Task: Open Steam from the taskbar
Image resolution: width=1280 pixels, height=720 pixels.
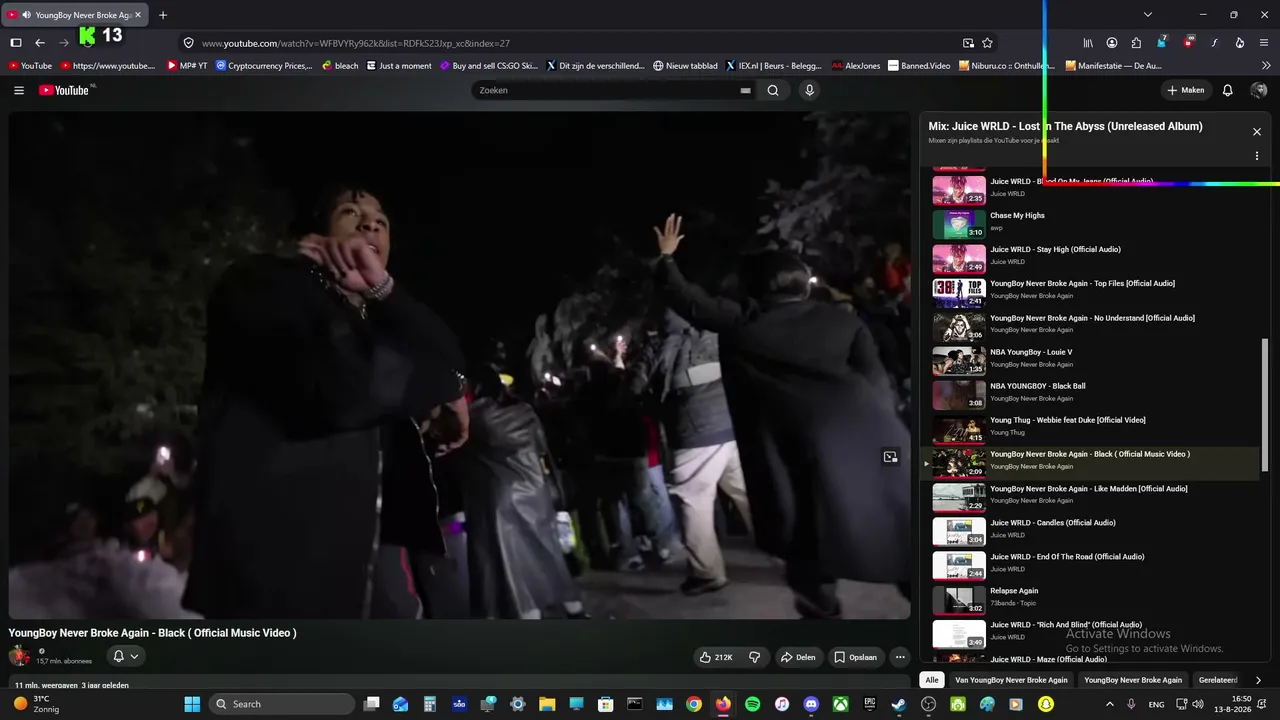Action: point(899,704)
